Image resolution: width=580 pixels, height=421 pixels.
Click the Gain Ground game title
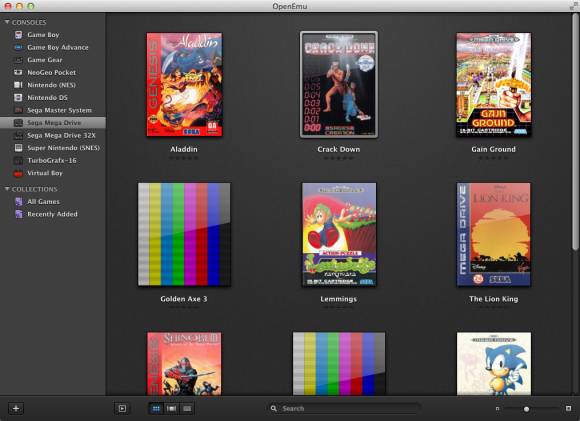tap(493, 149)
